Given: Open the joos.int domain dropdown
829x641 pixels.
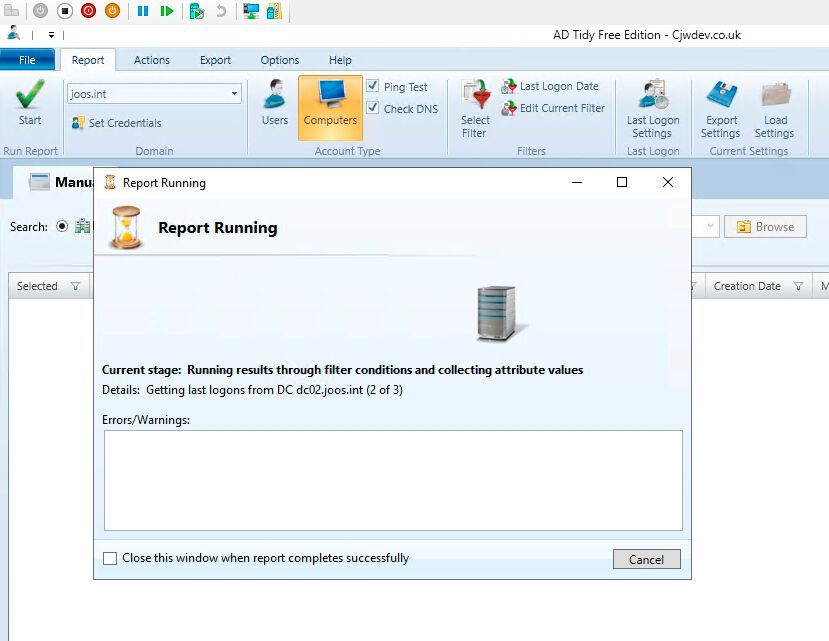Looking at the screenshot, I should 235,92.
